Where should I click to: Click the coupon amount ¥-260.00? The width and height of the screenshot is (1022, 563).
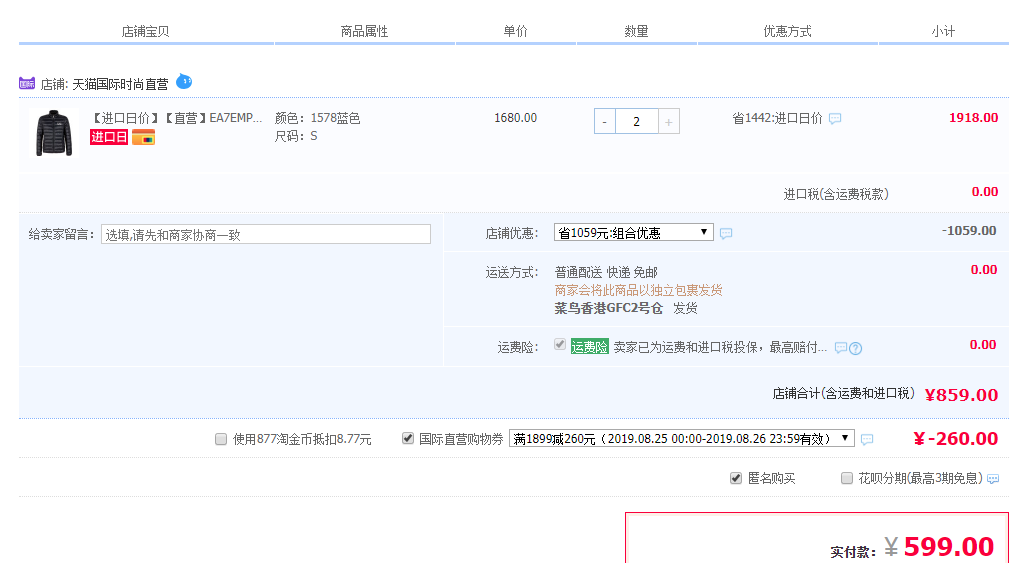coord(956,439)
